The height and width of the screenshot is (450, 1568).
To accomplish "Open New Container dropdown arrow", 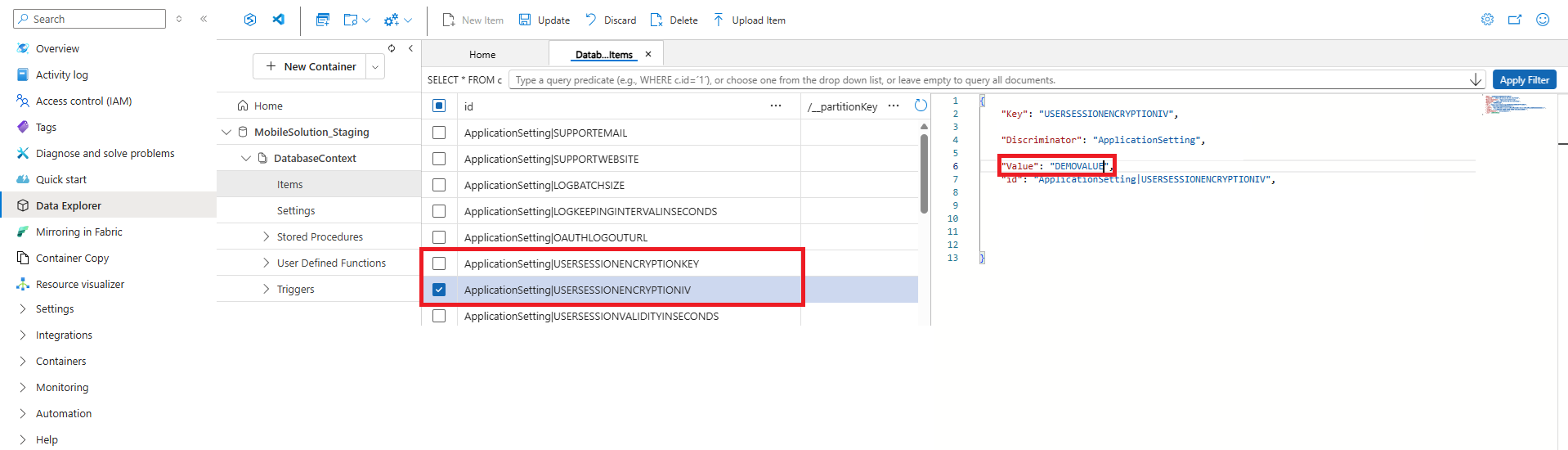I will click(375, 66).
